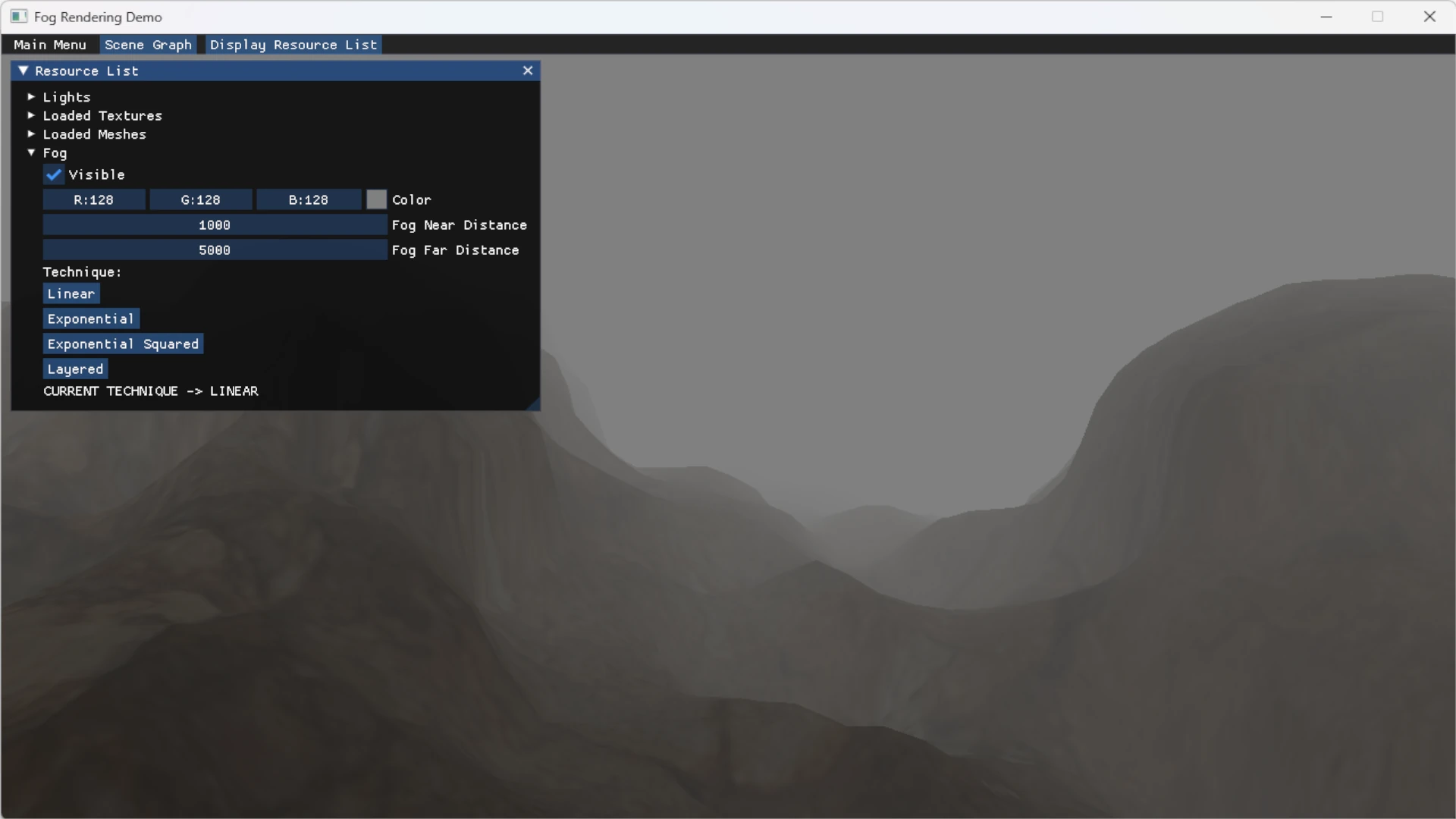Open the Main Menu
This screenshot has height=819, width=1456.
(x=50, y=45)
